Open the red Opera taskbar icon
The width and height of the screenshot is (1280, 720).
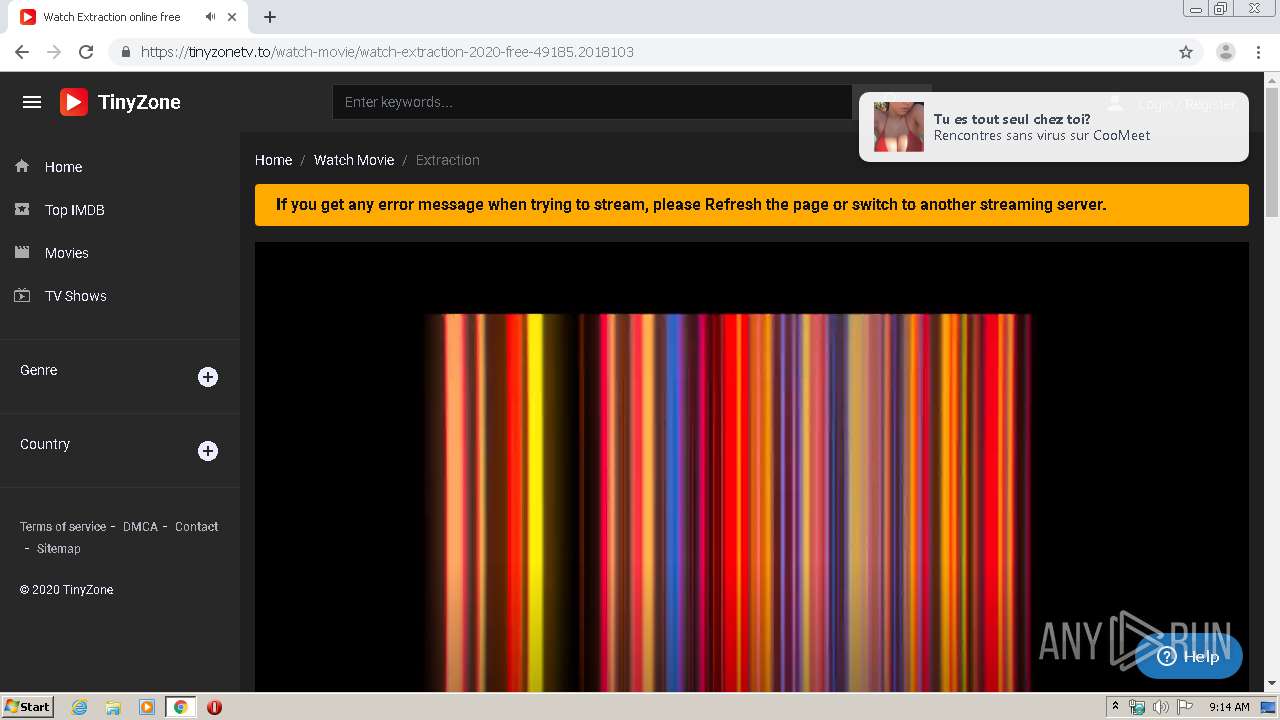(x=214, y=707)
